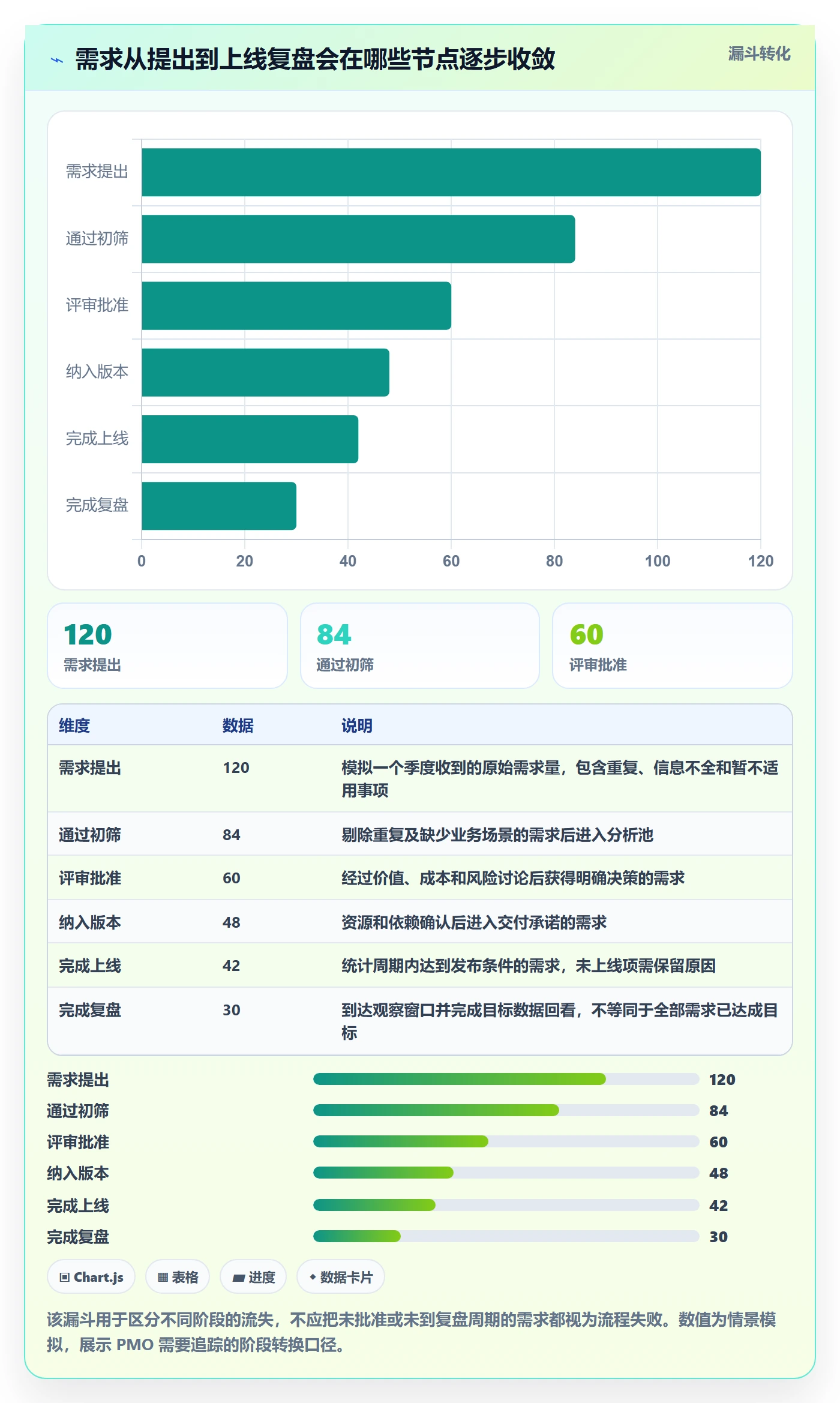Click the 需求提出 bar in the chart
Screen dimensions: 840x1403
451,172
